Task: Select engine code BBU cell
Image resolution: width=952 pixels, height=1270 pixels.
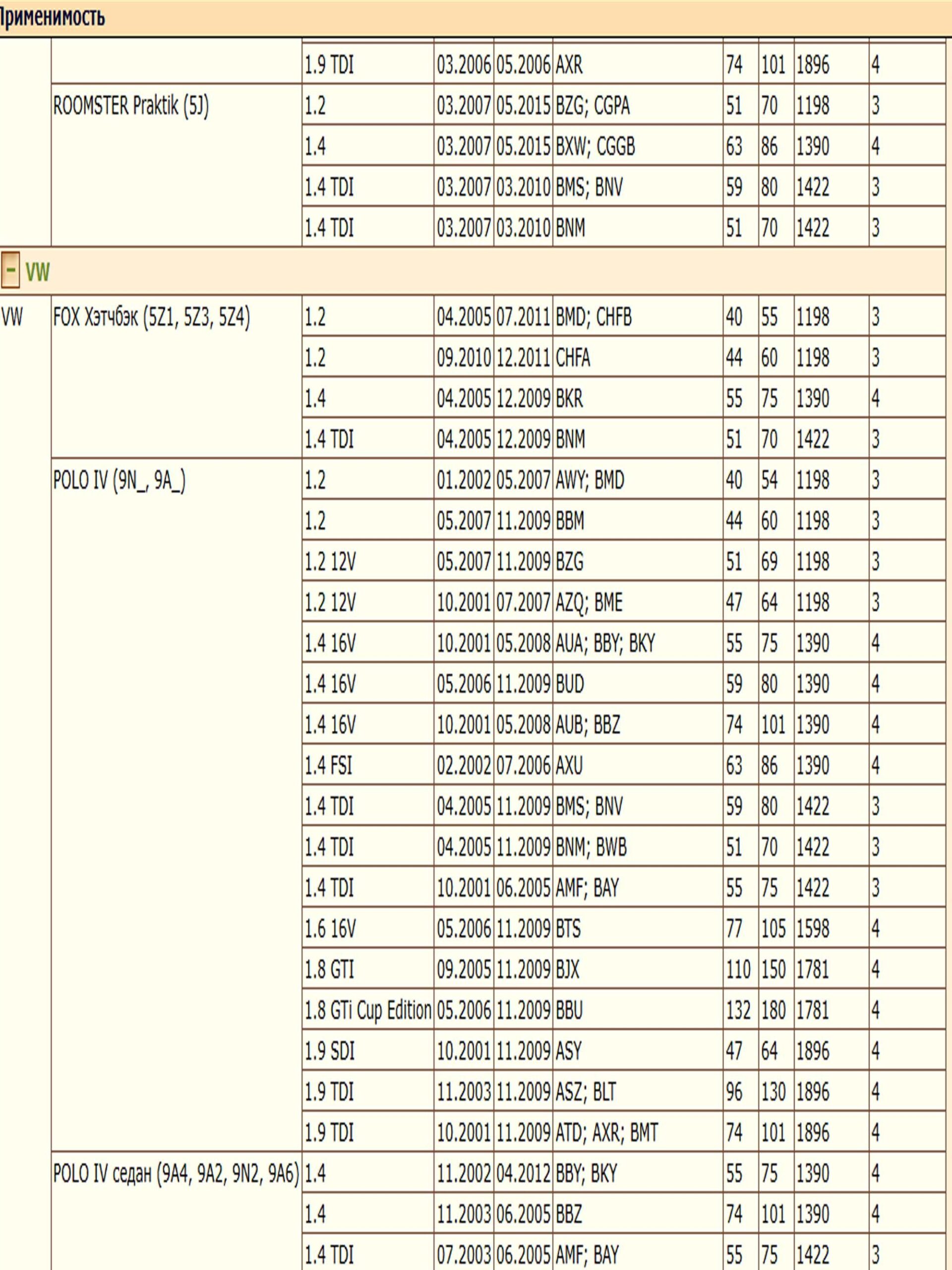Action: 569,1011
